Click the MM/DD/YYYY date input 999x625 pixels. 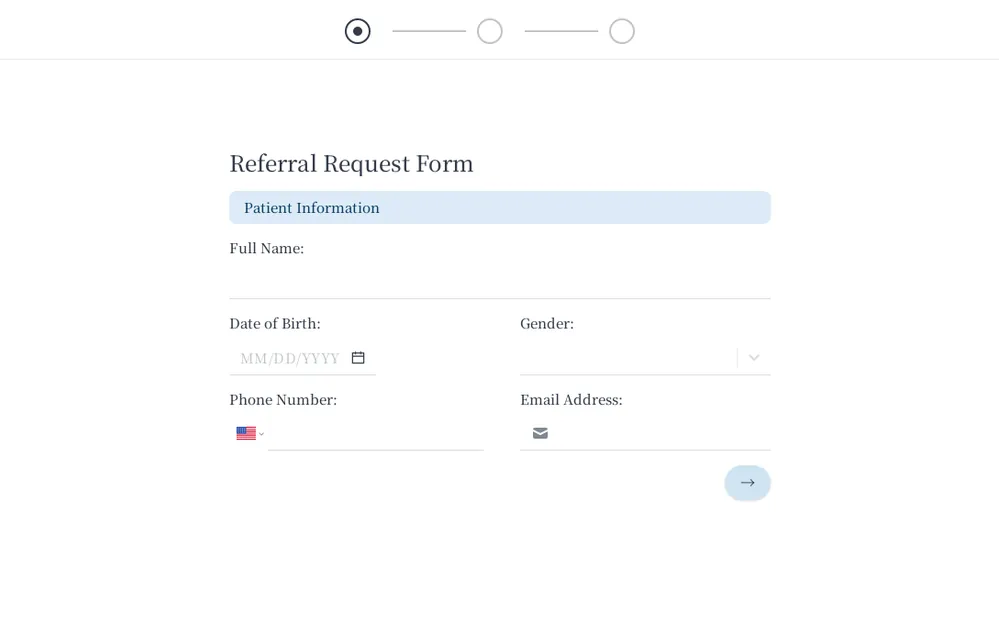coord(290,358)
